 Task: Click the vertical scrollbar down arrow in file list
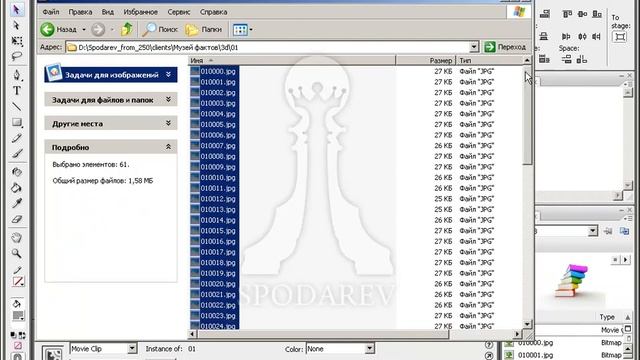(527, 324)
